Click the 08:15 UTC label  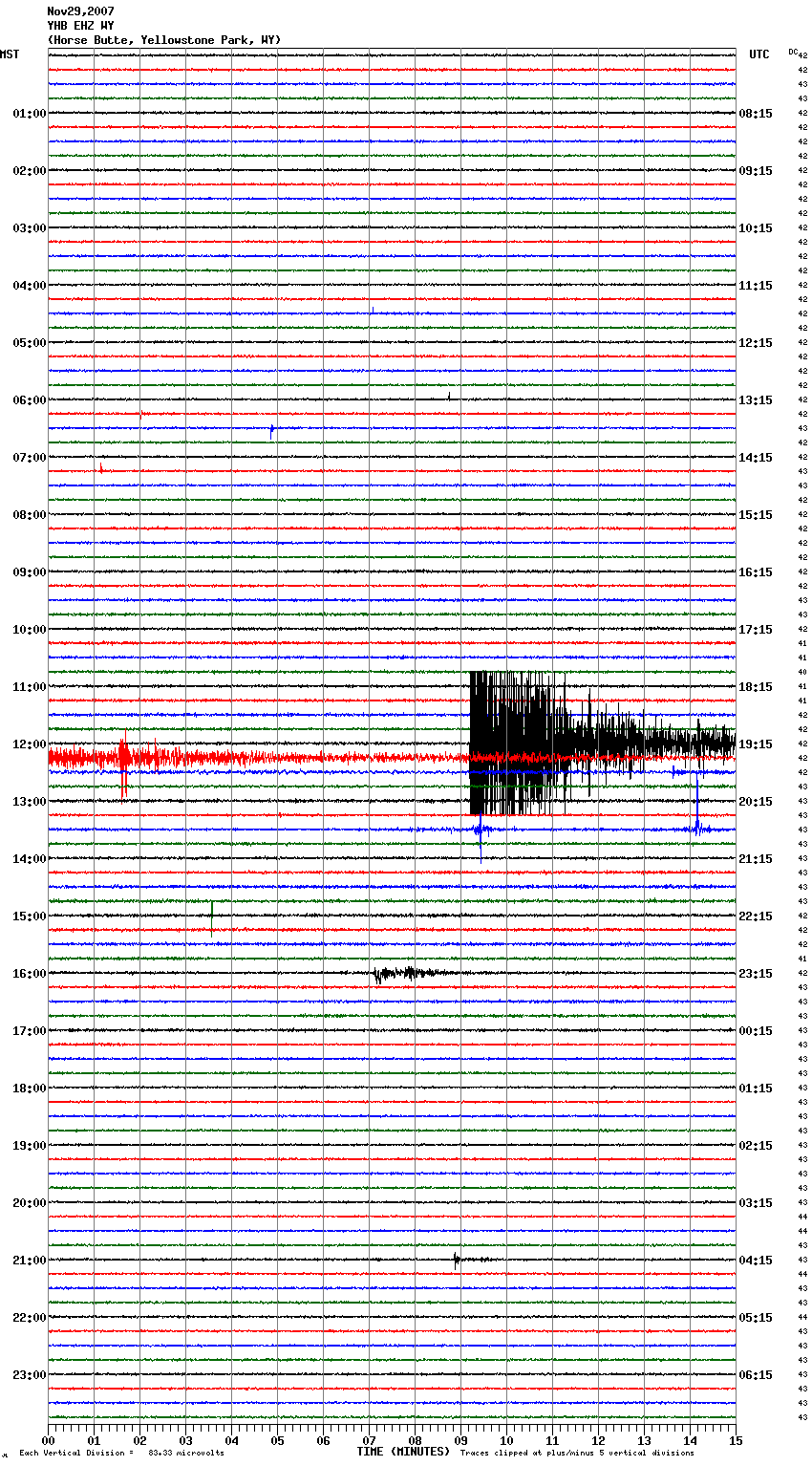[x=756, y=114]
